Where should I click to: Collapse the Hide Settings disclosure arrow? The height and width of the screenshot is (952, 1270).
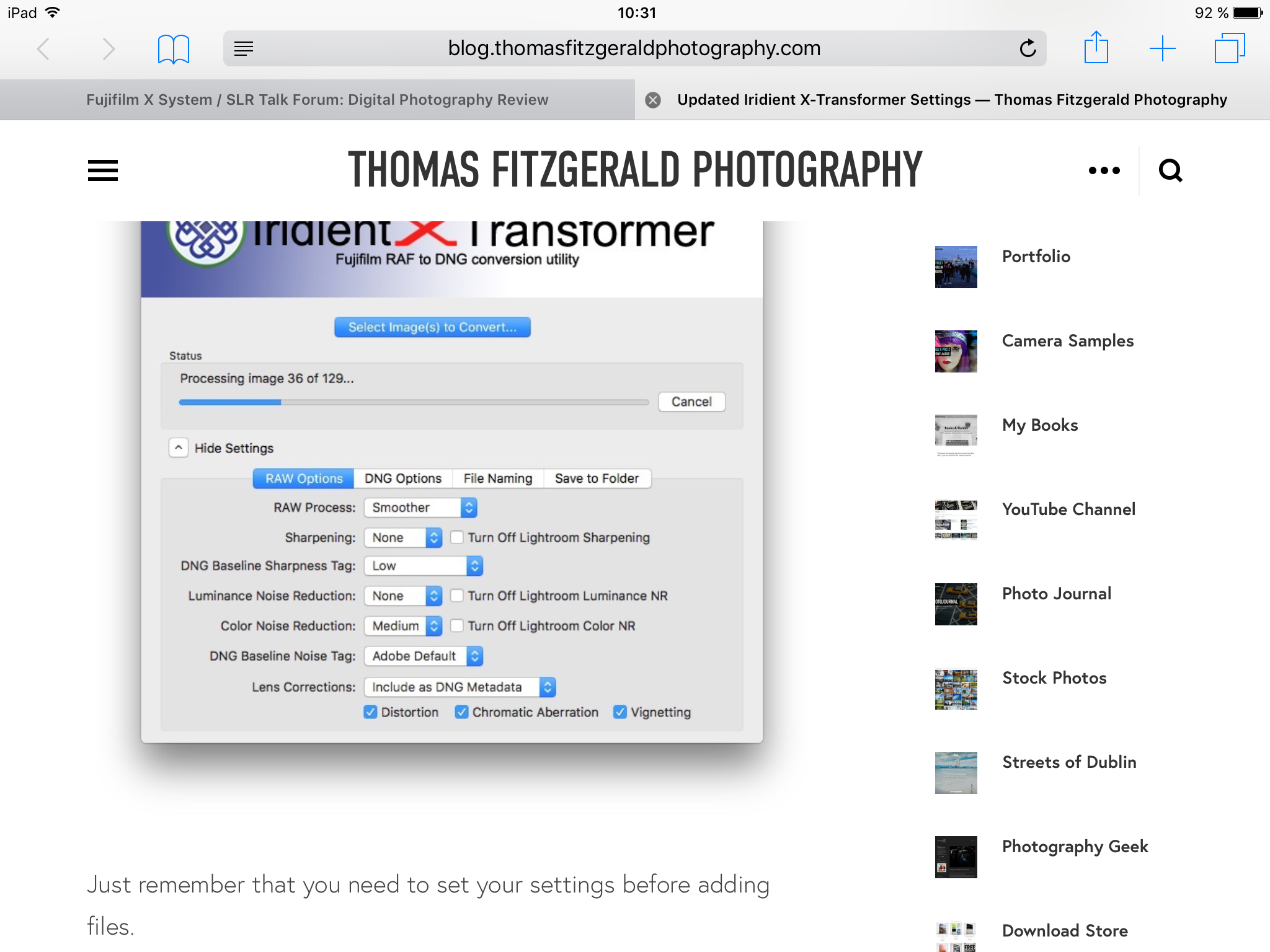pyautogui.click(x=179, y=447)
